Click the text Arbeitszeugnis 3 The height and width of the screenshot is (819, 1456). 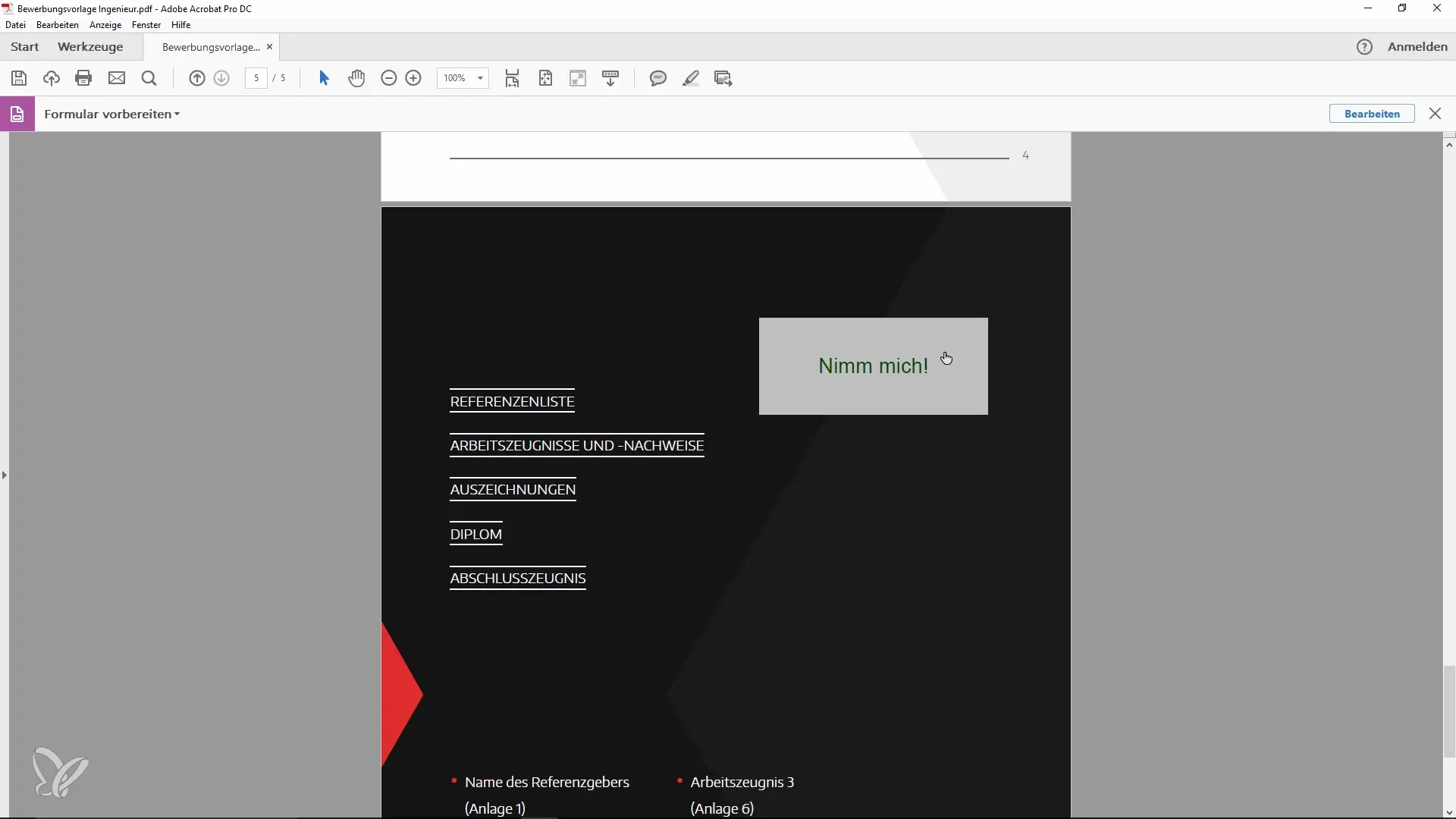pyautogui.click(x=742, y=783)
